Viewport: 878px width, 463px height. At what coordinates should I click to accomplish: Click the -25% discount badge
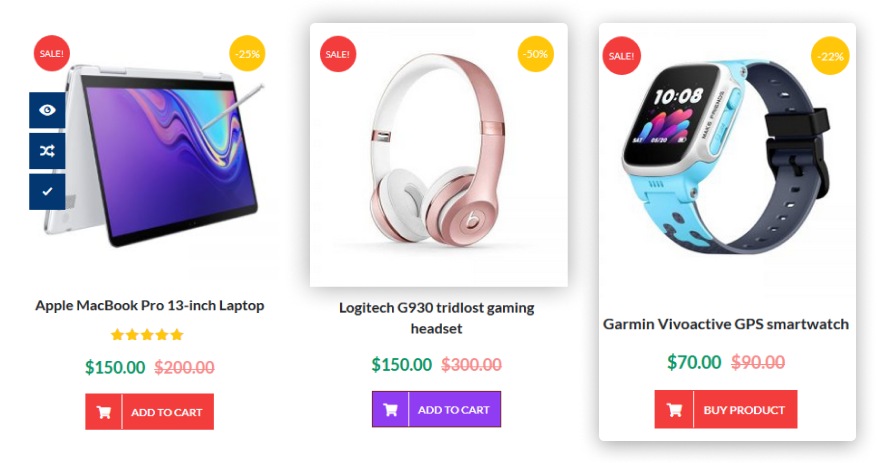247,54
